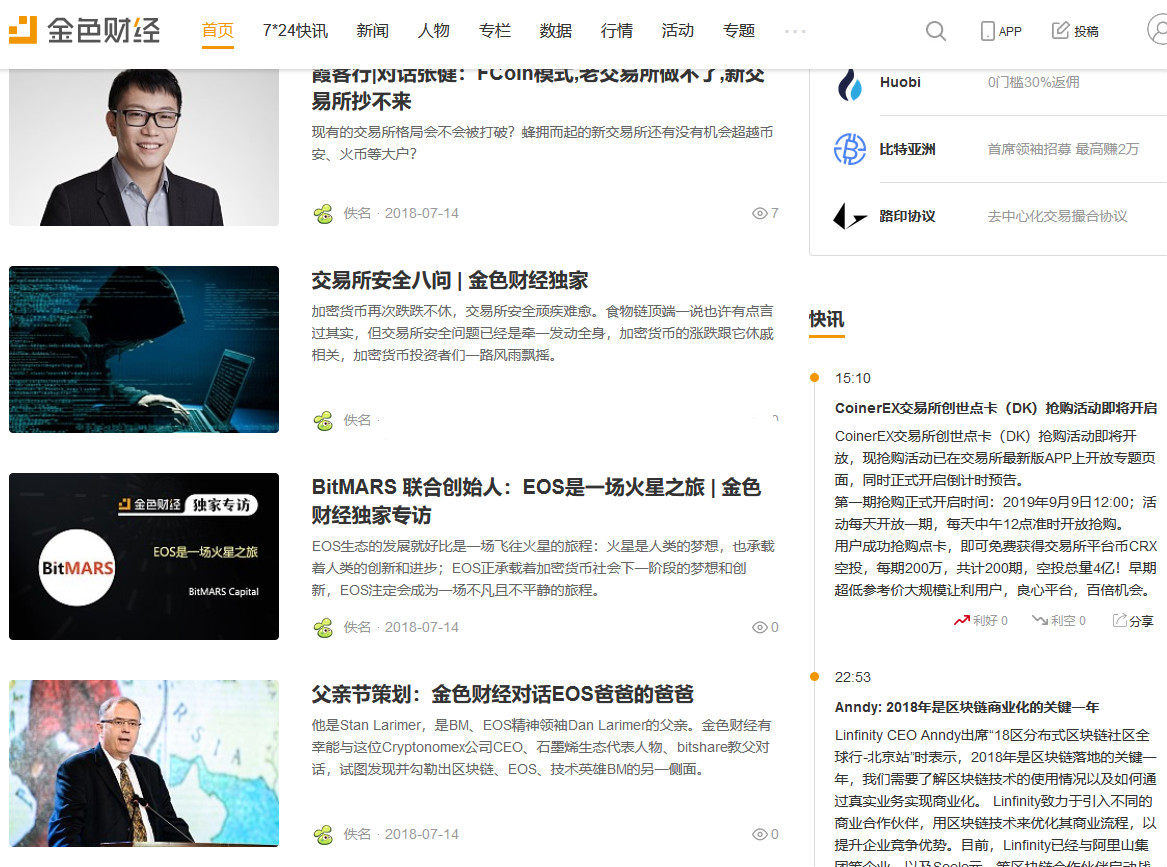This screenshot has width=1167, height=867.
Task: Open thumbnail of man with glasses
Action: [144, 147]
